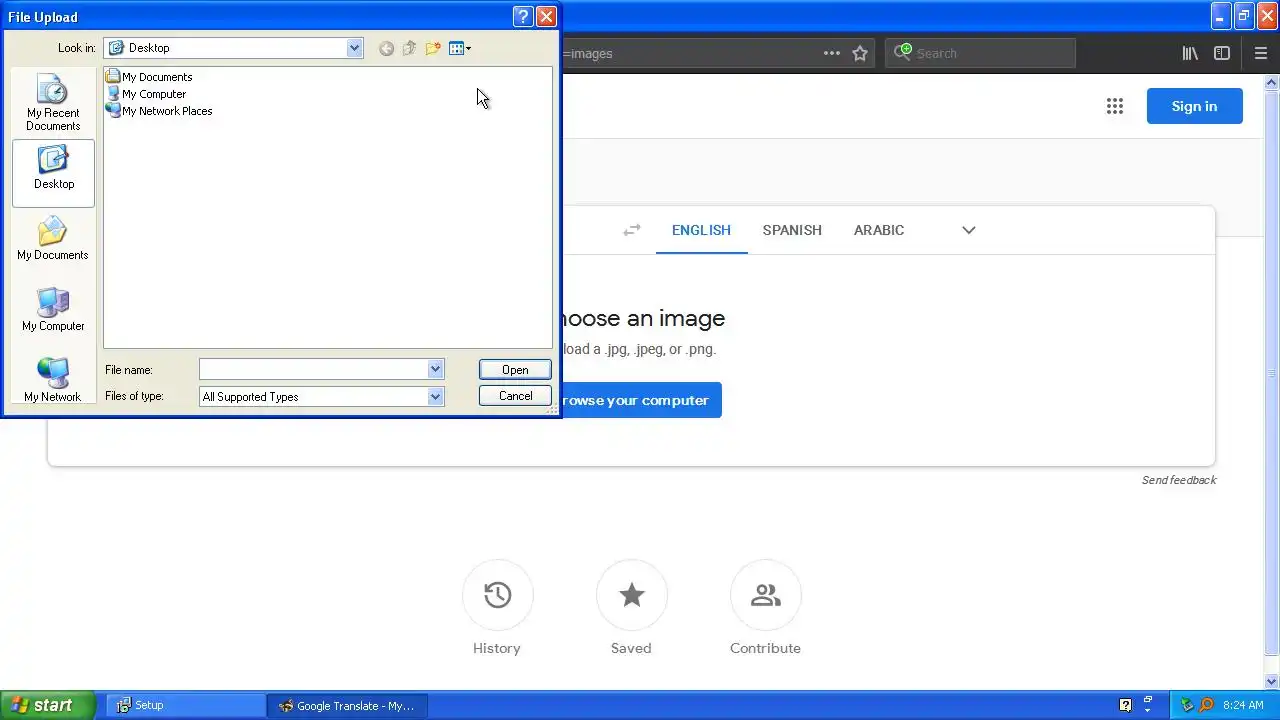Go back using the dialog's Back arrow icon

(x=386, y=48)
